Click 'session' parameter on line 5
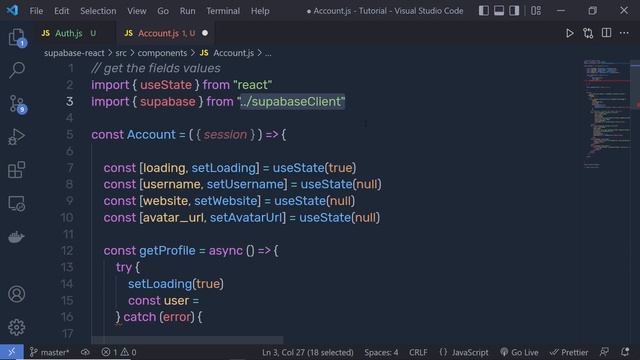The image size is (640, 360). coord(225,135)
